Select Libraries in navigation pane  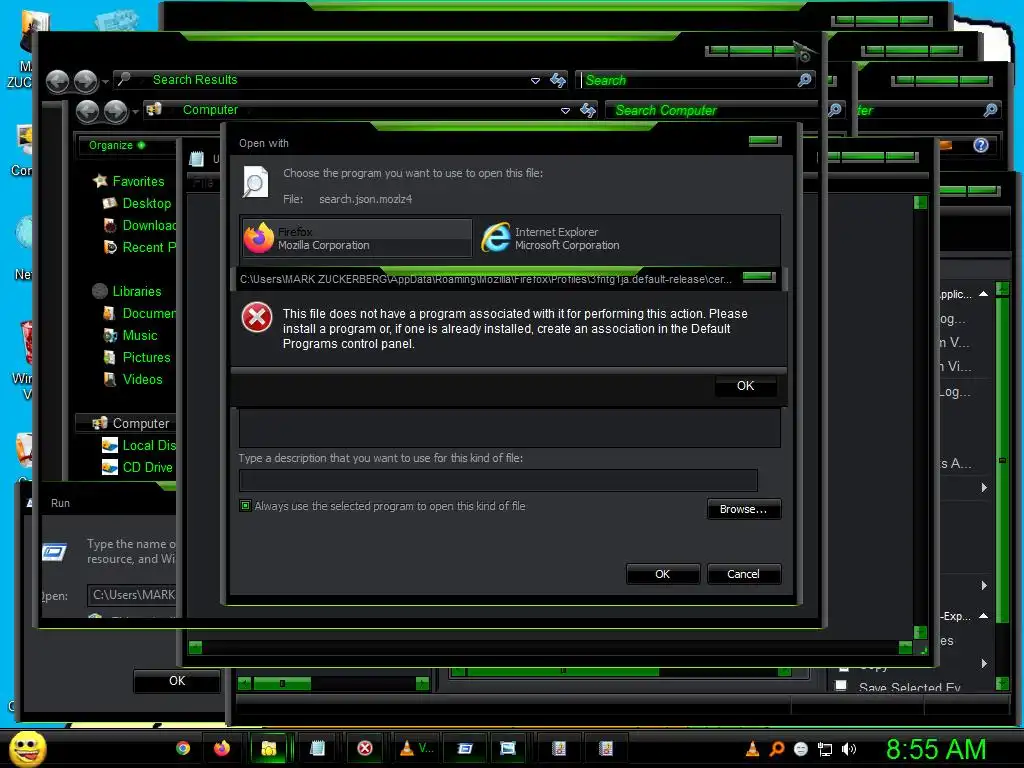coord(136,291)
